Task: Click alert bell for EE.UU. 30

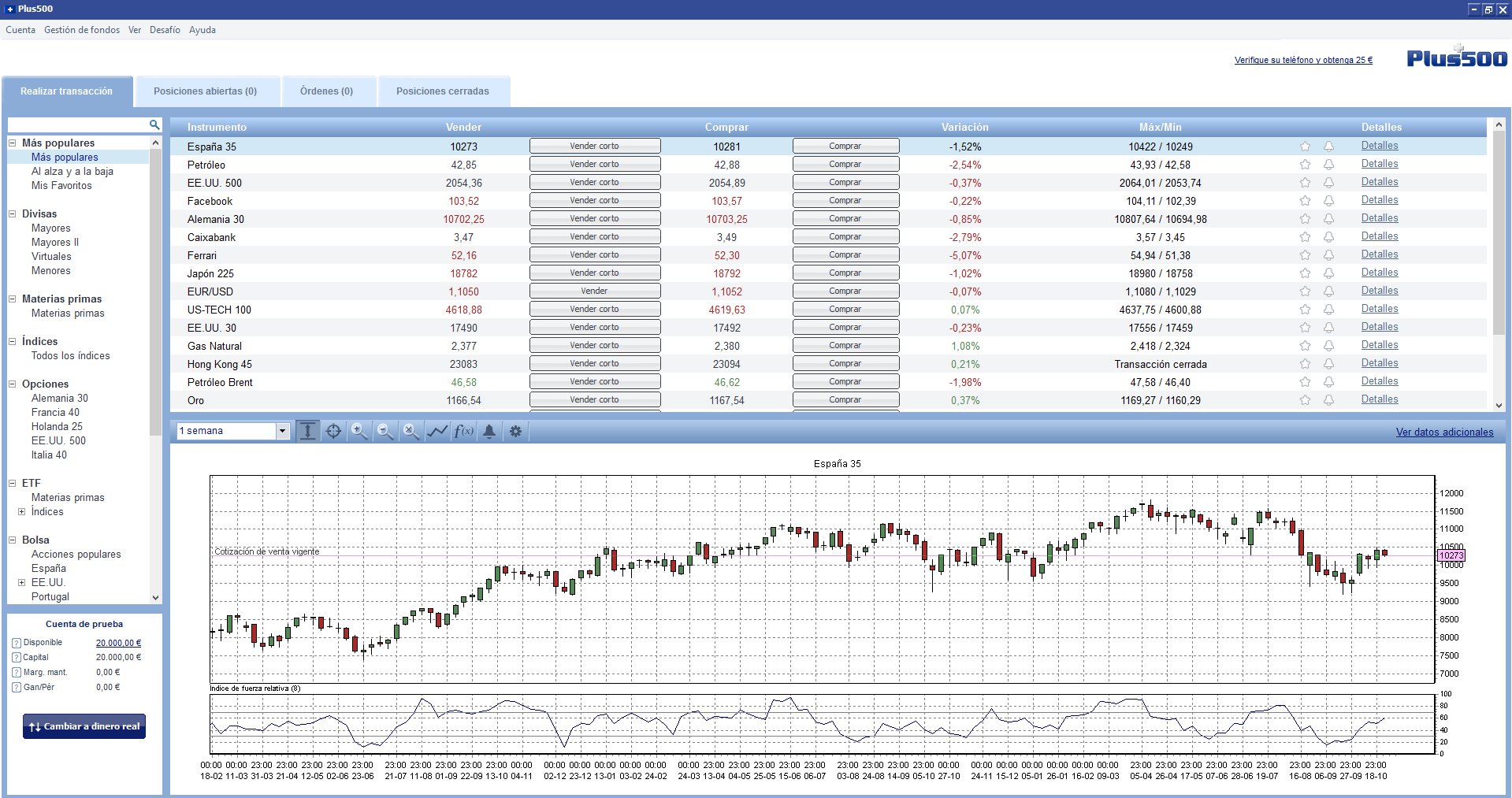Action: [x=1328, y=328]
